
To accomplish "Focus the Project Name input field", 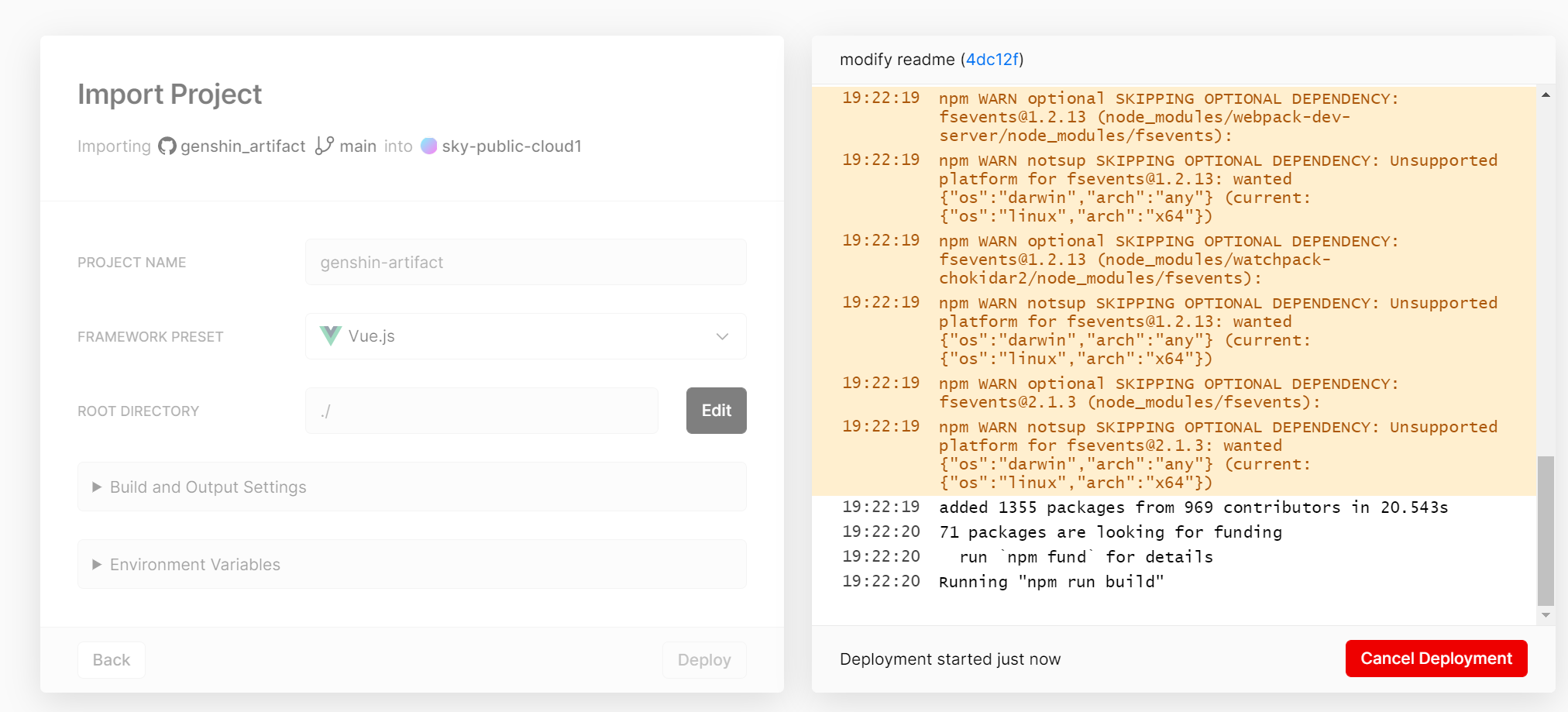I will 526,262.
